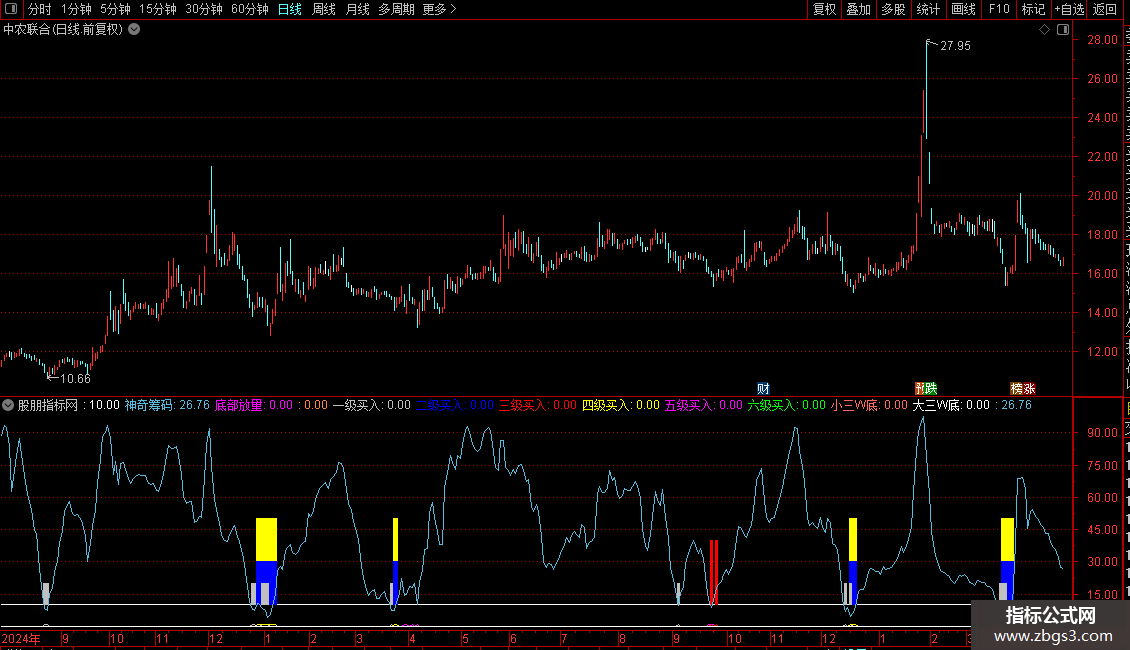Open F10 company information
The height and width of the screenshot is (650, 1130).
click(x=998, y=9)
